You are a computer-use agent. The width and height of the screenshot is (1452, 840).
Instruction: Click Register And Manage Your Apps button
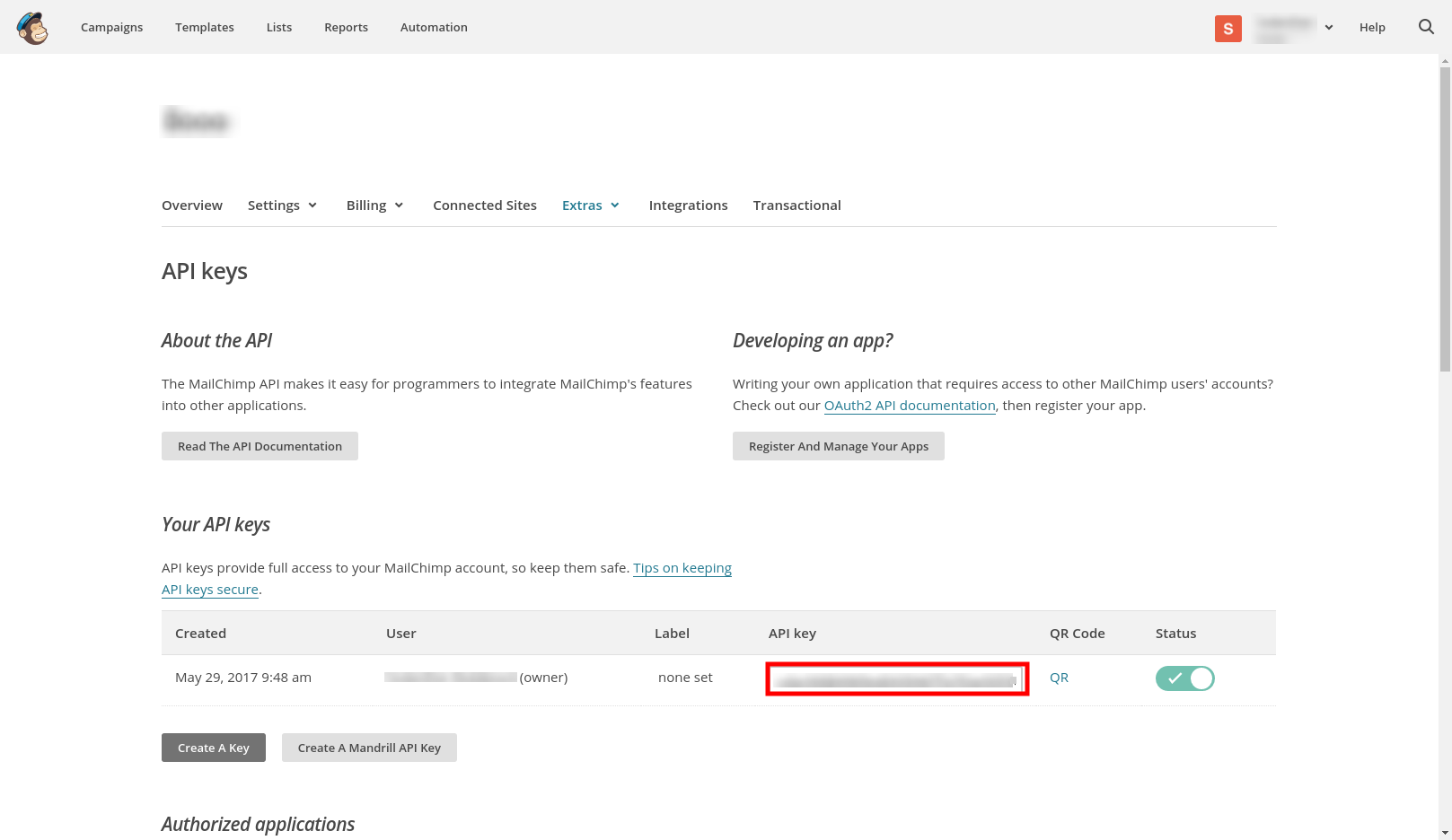click(839, 446)
